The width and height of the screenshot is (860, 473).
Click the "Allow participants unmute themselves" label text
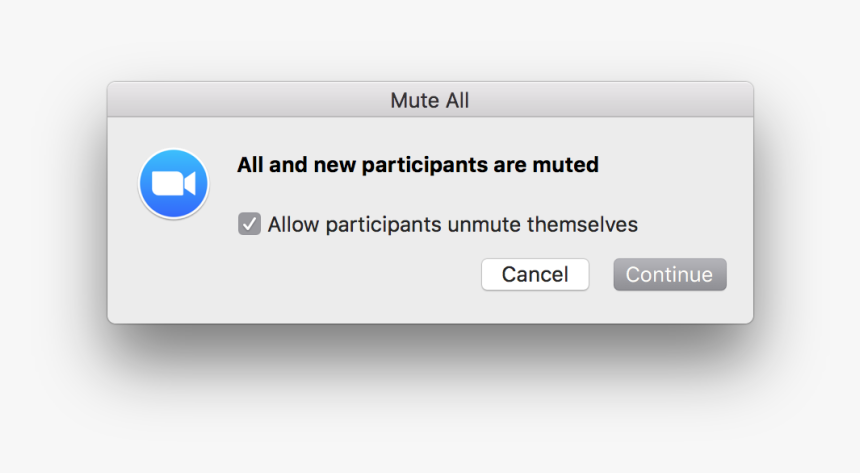pos(453,224)
